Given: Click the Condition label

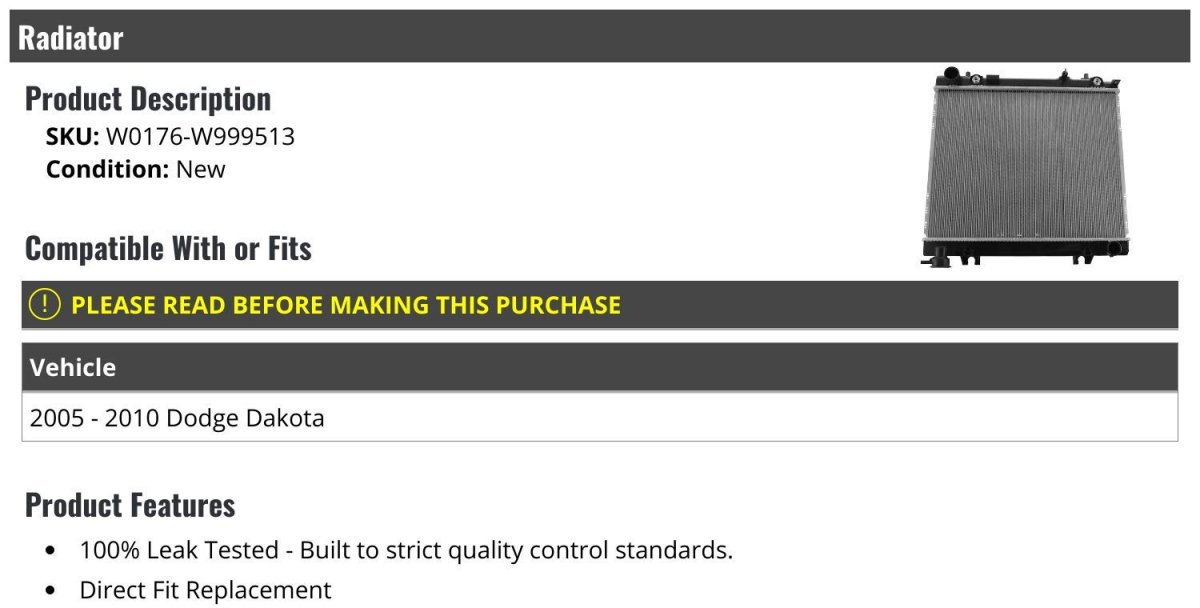Looking at the screenshot, I should [x=107, y=169].
